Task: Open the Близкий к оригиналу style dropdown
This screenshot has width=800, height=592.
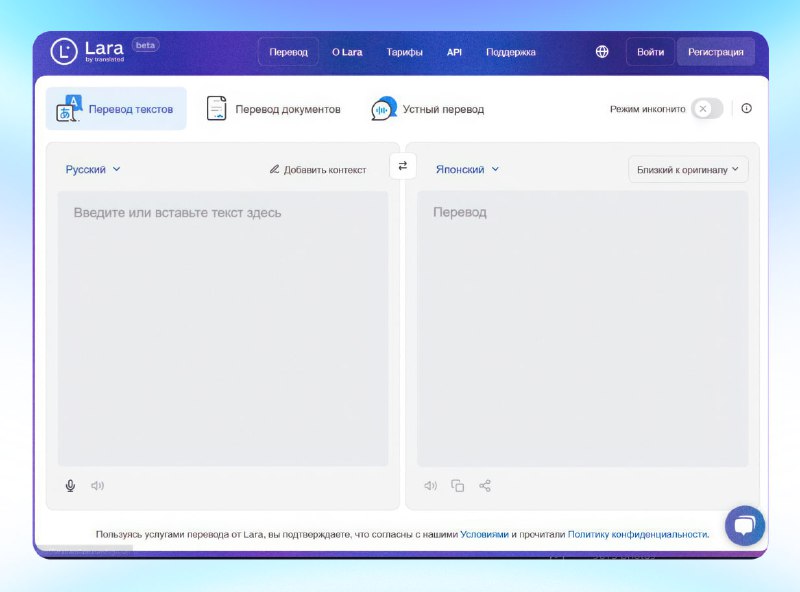Action: [x=687, y=169]
